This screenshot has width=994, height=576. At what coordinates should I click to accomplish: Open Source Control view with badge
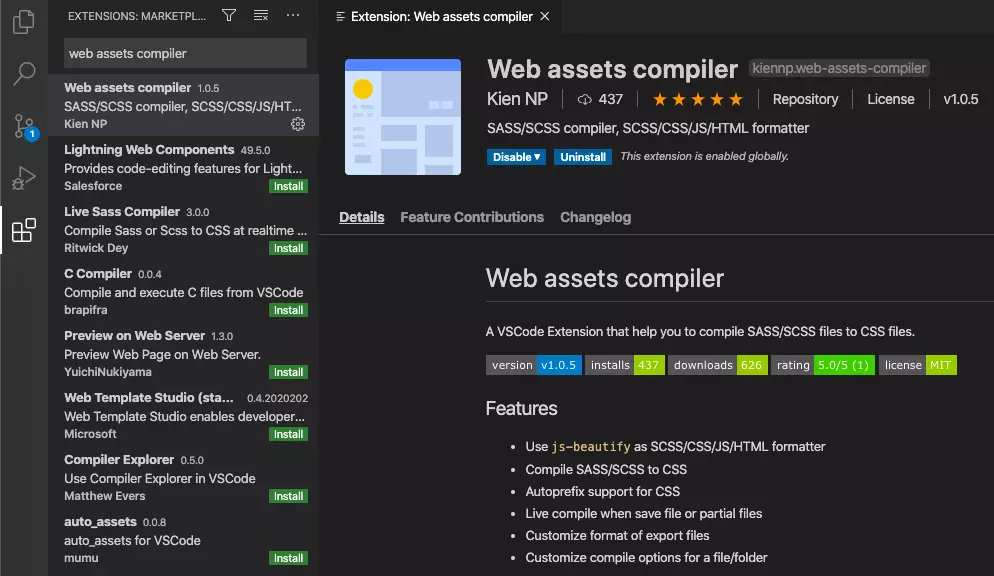click(23, 126)
